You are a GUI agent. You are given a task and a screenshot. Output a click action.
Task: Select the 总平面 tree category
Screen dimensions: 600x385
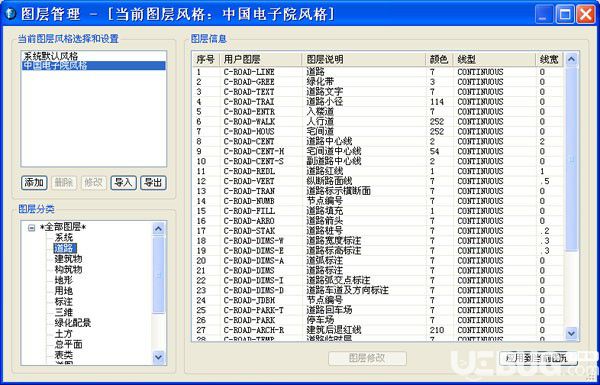click(68, 344)
